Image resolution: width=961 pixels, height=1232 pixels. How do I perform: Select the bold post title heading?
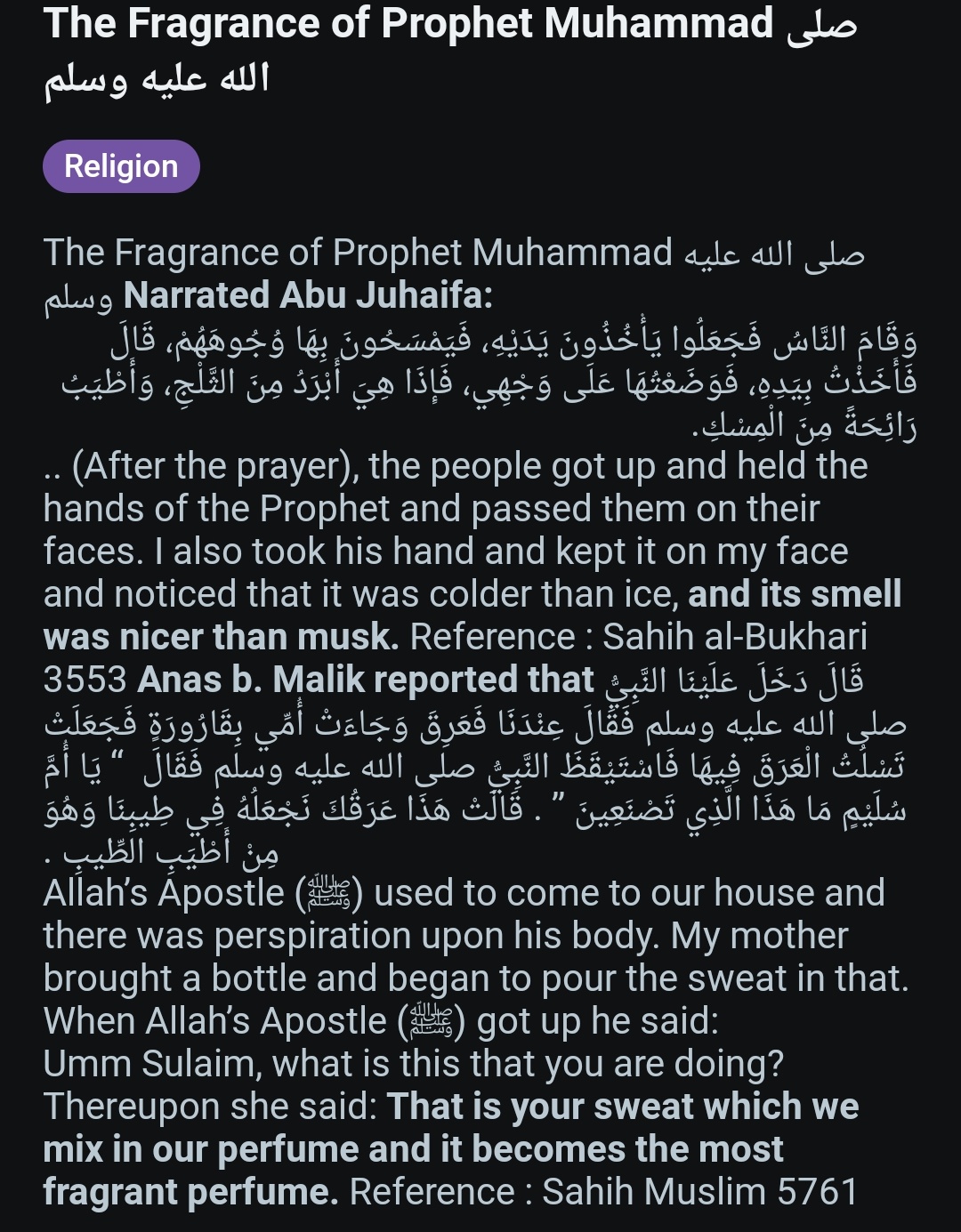450,51
